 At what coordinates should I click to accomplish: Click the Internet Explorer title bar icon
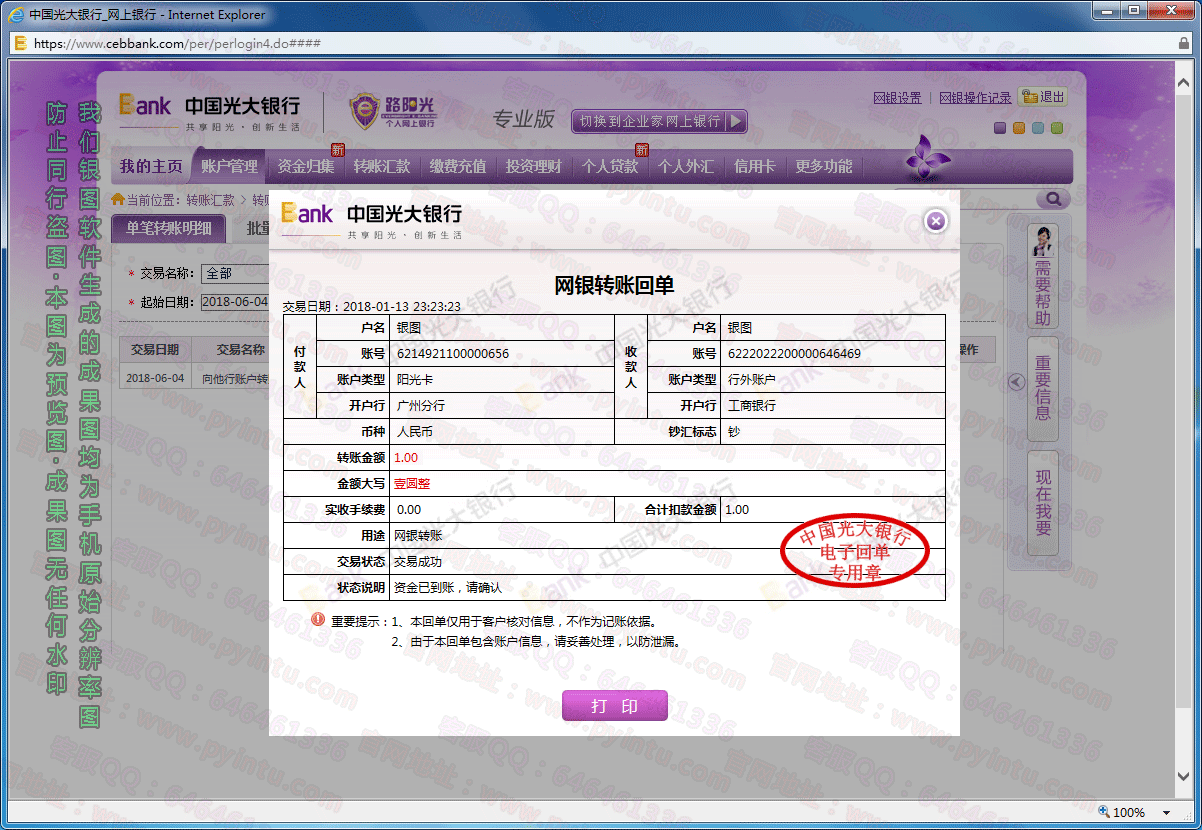[17, 14]
